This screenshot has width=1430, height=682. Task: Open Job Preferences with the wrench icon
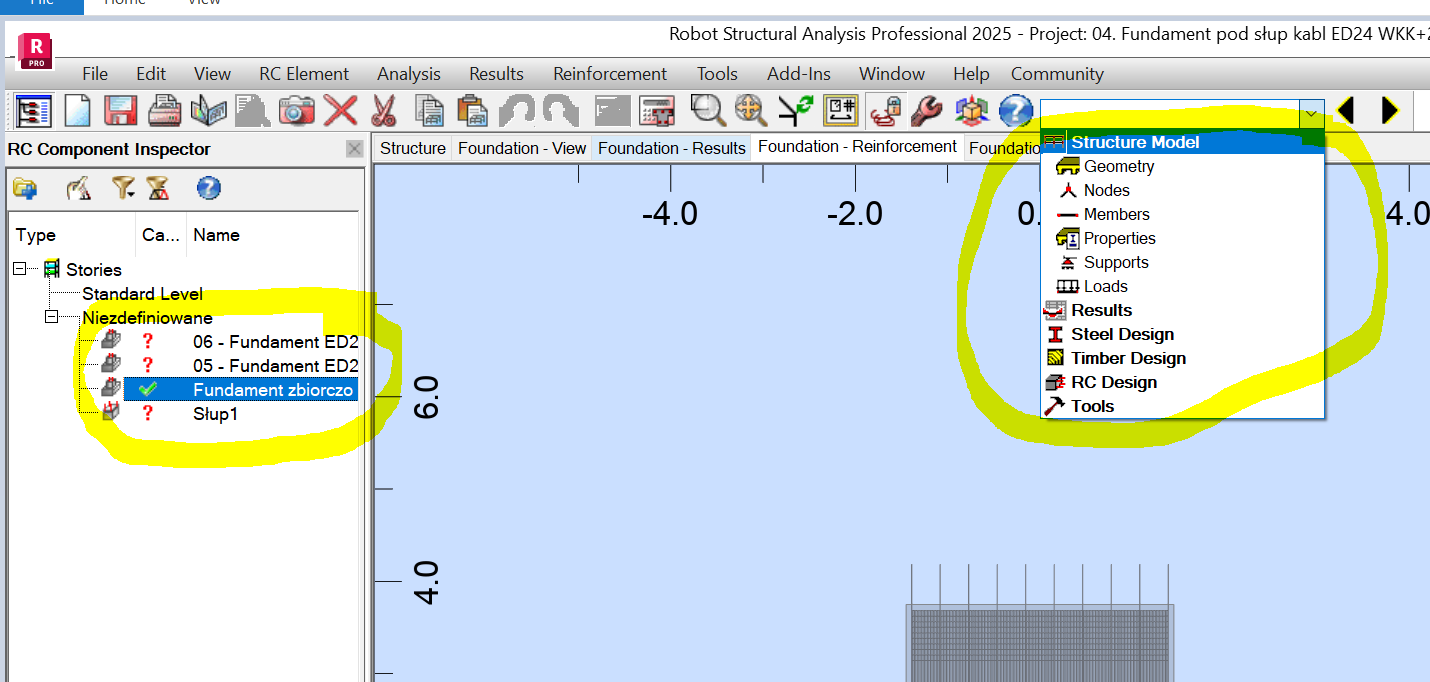click(x=926, y=111)
